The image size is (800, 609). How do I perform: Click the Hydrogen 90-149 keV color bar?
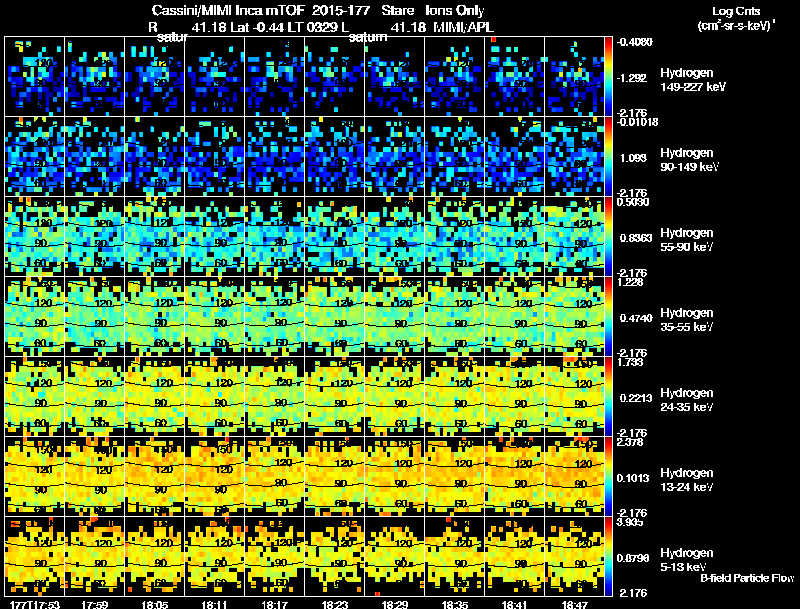tap(608, 157)
